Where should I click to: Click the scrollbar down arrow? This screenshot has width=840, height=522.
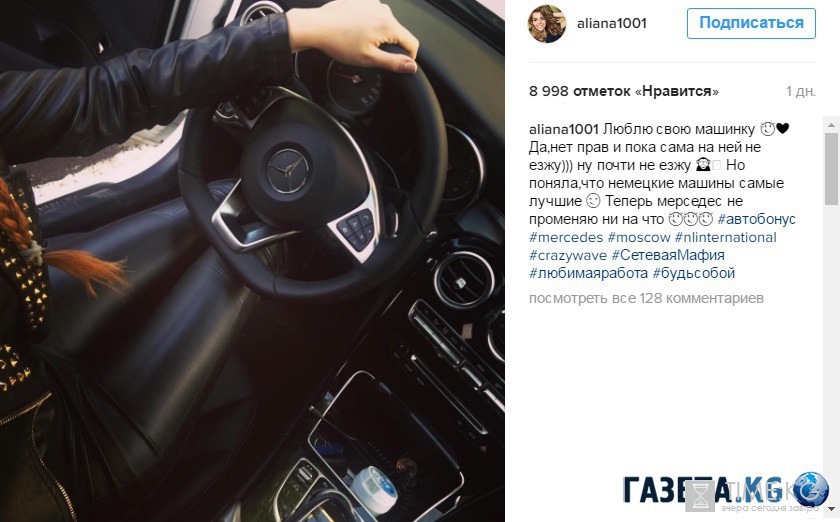[x=831, y=508]
